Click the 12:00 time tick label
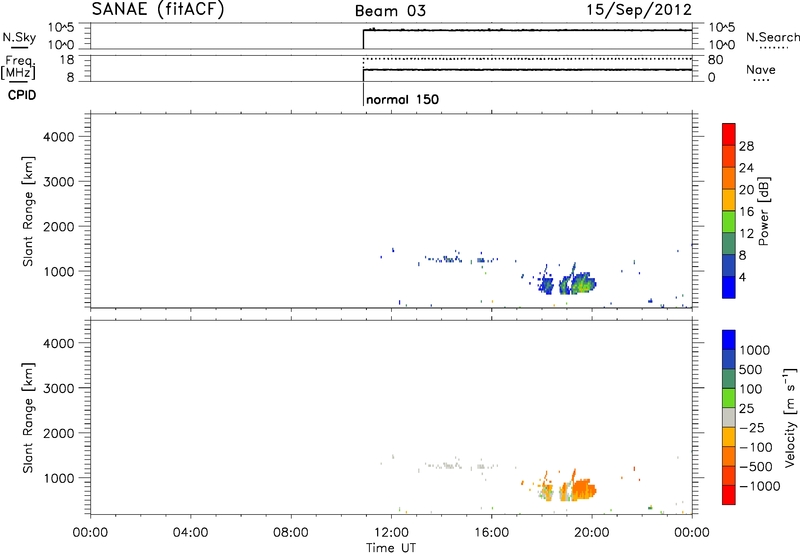Image resolution: width=800 pixels, height=554 pixels. point(391,533)
